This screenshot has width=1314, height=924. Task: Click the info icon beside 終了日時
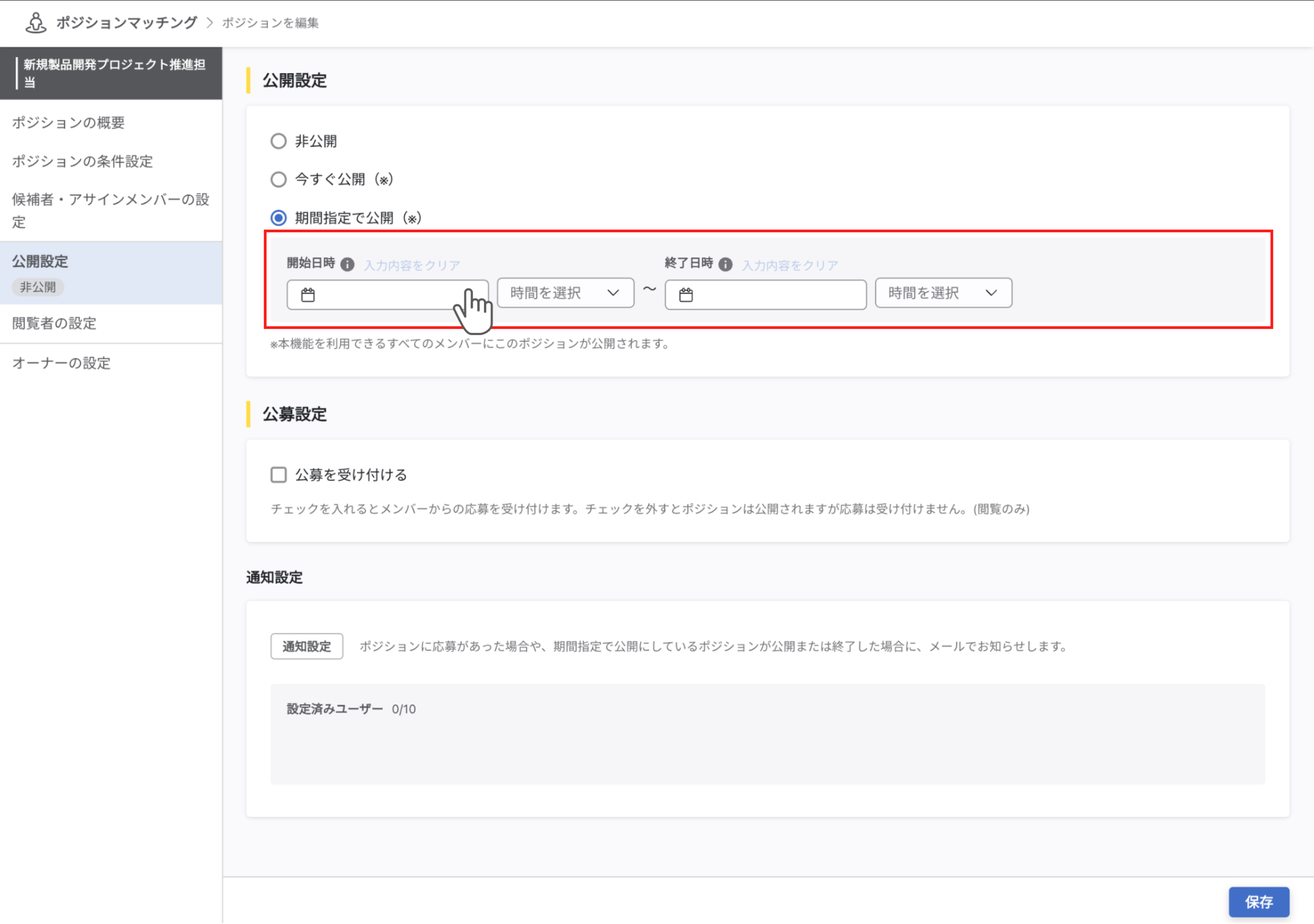tap(726, 264)
